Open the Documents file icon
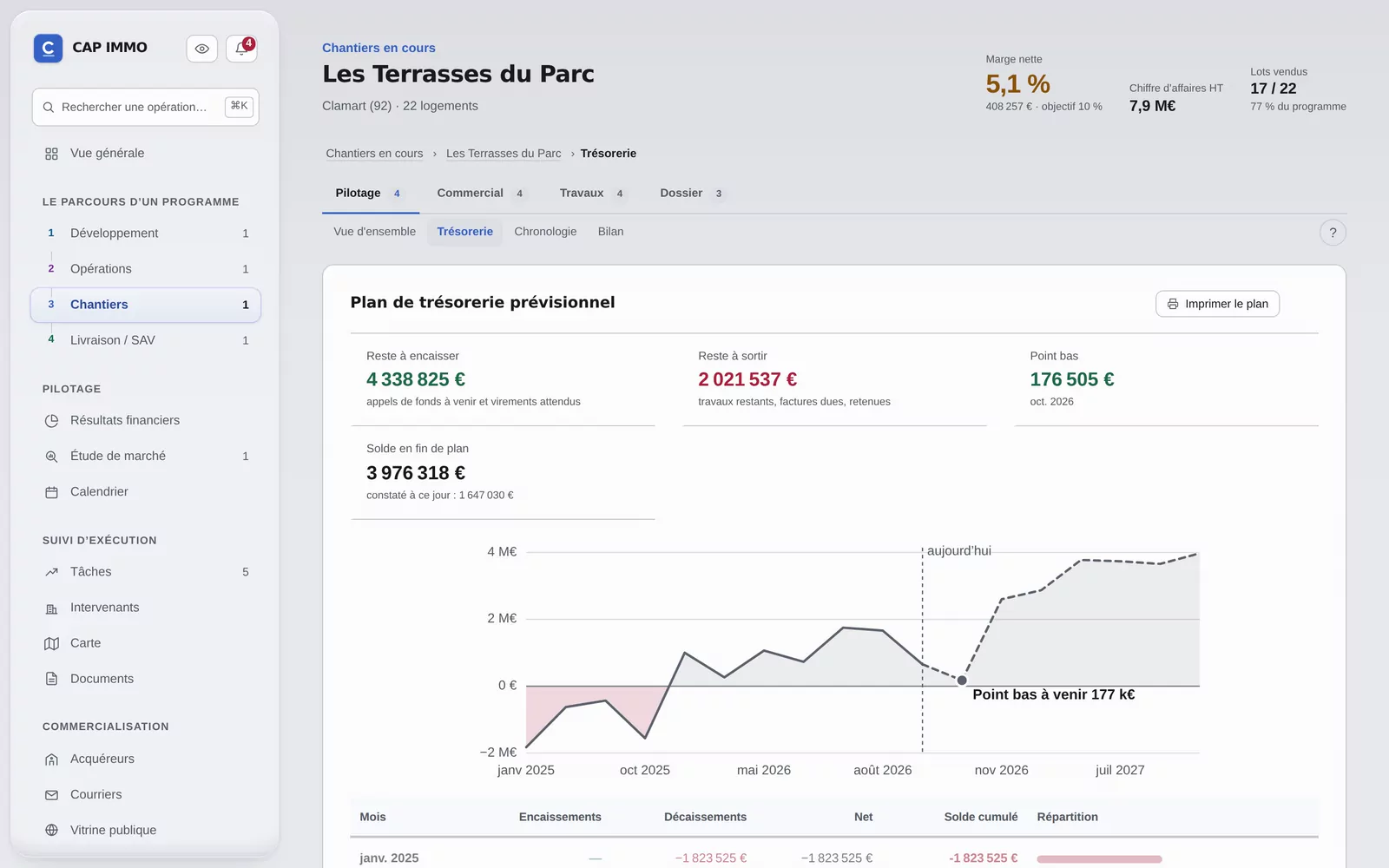The image size is (1389, 868). point(51,679)
